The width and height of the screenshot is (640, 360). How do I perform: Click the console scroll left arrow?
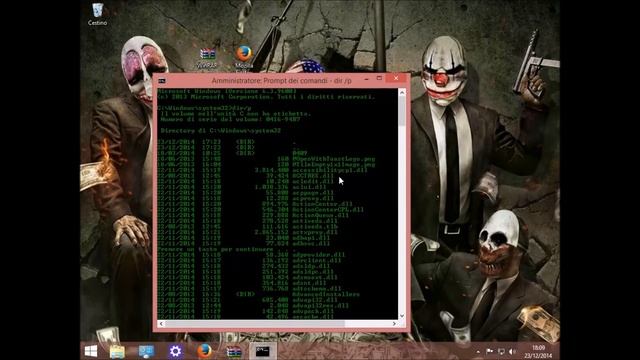pos(161,324)
